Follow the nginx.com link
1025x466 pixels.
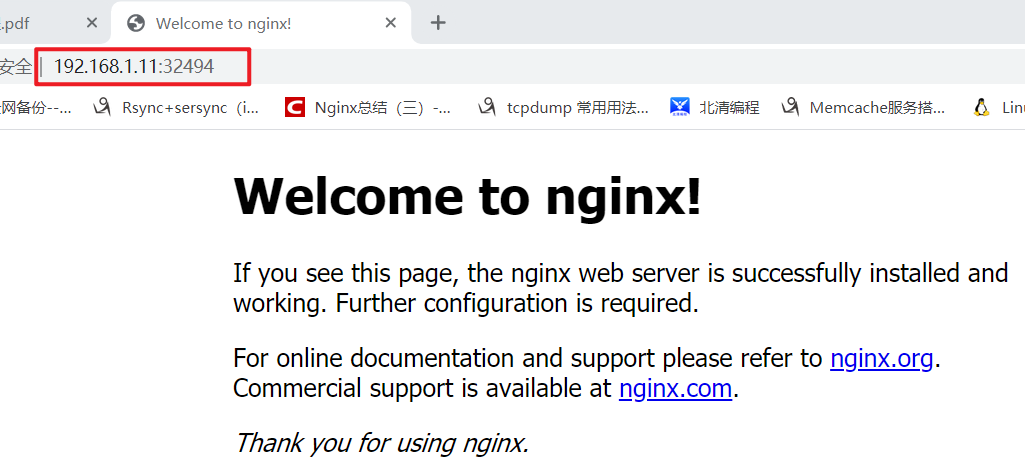coord(675,389)
